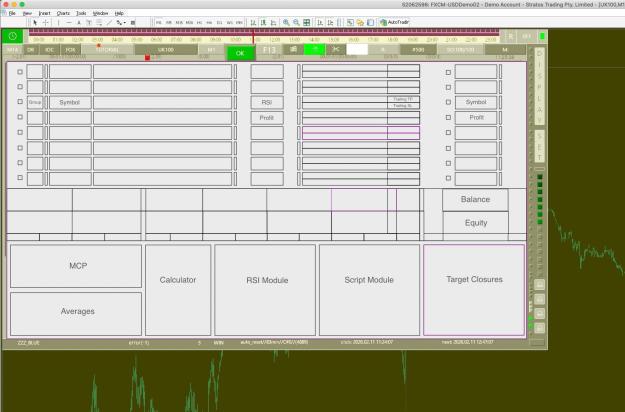Click the RSI column cell
The width and height of the screenshot is (625, 412).
(267, 102)
